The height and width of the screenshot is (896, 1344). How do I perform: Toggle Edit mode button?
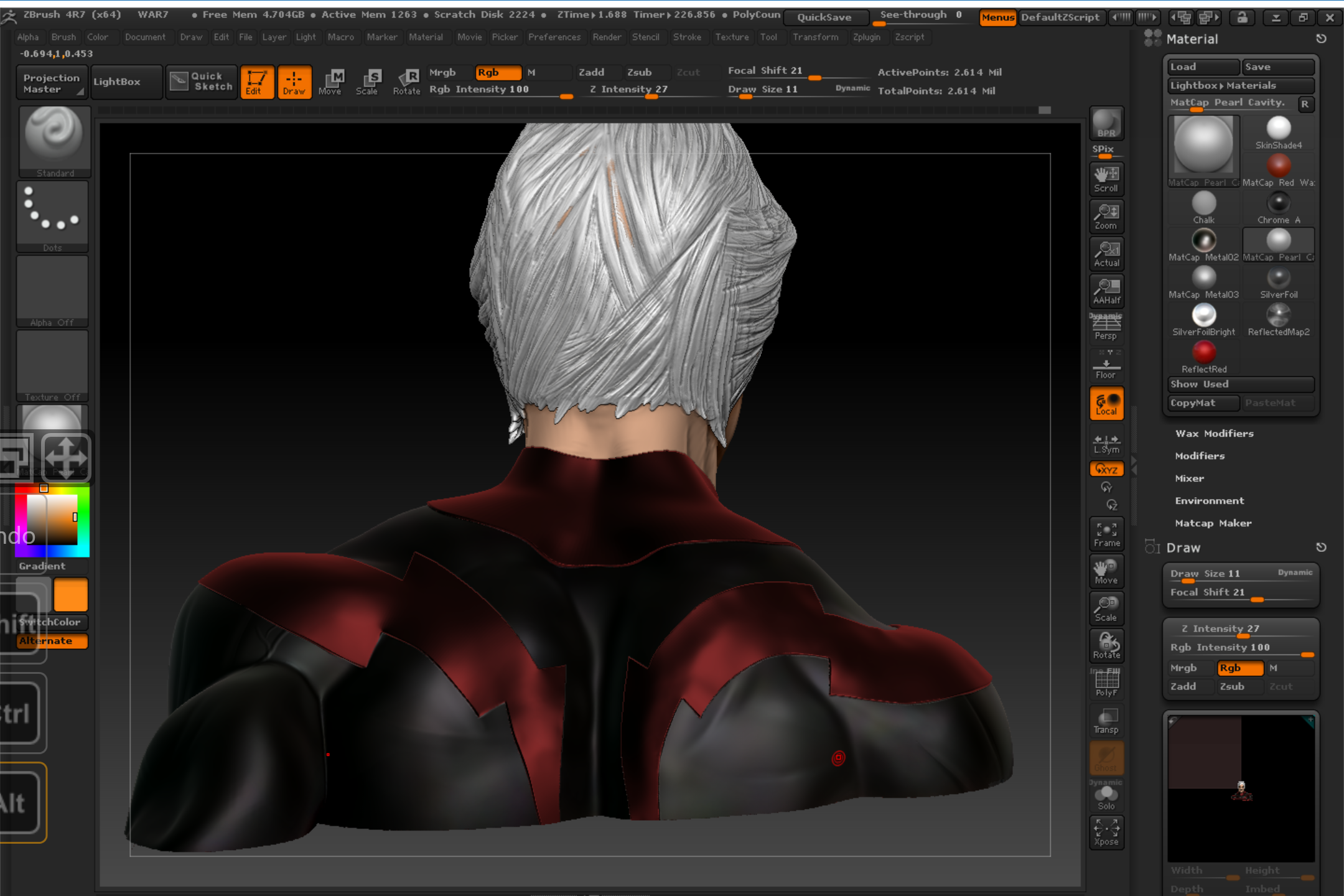[x=257, y=82]
